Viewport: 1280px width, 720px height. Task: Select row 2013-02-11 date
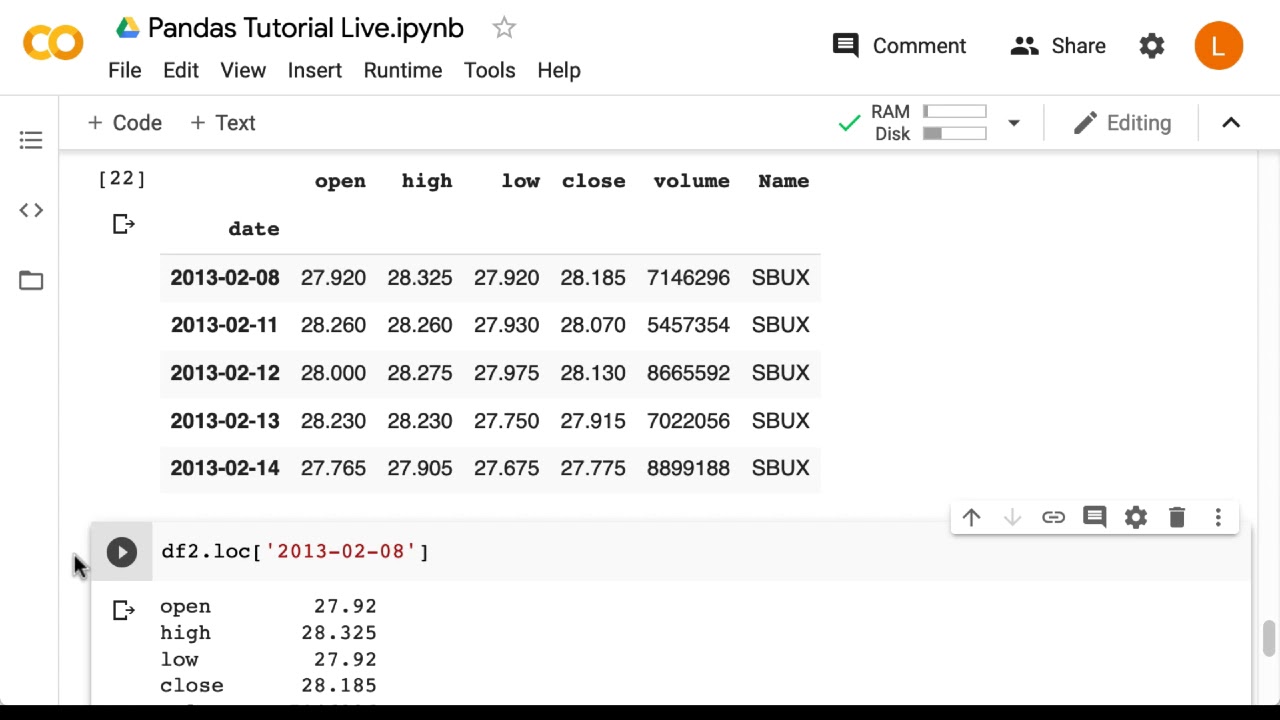(x=225, y=325)
